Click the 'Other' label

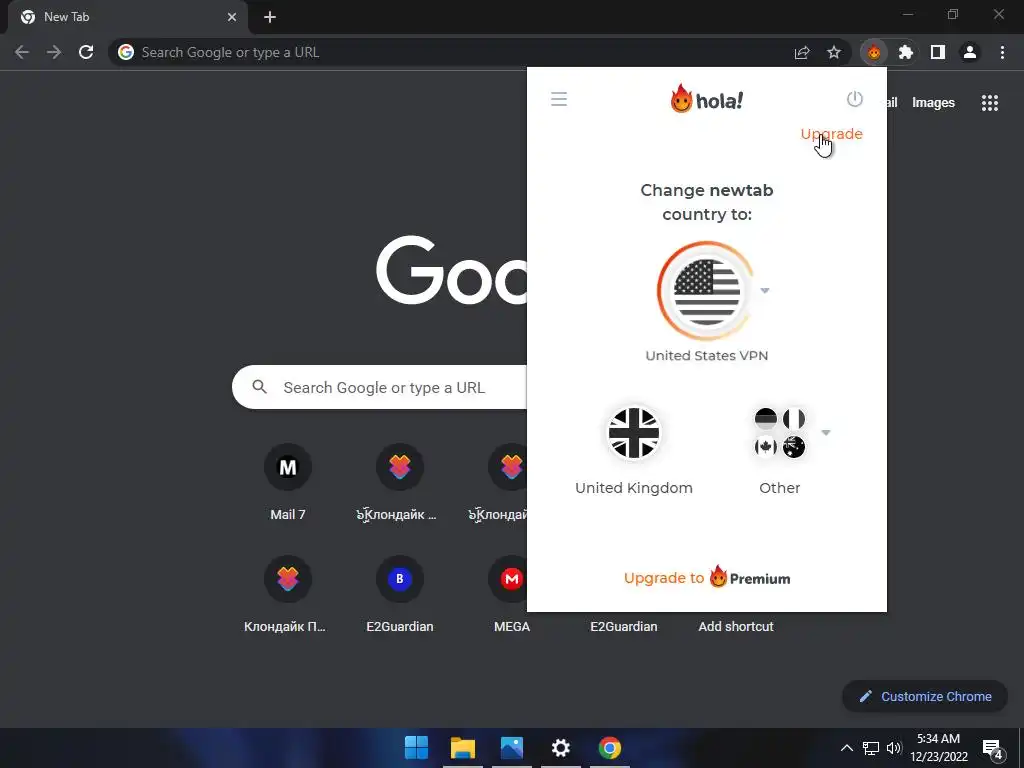click(x=780, y=488)
